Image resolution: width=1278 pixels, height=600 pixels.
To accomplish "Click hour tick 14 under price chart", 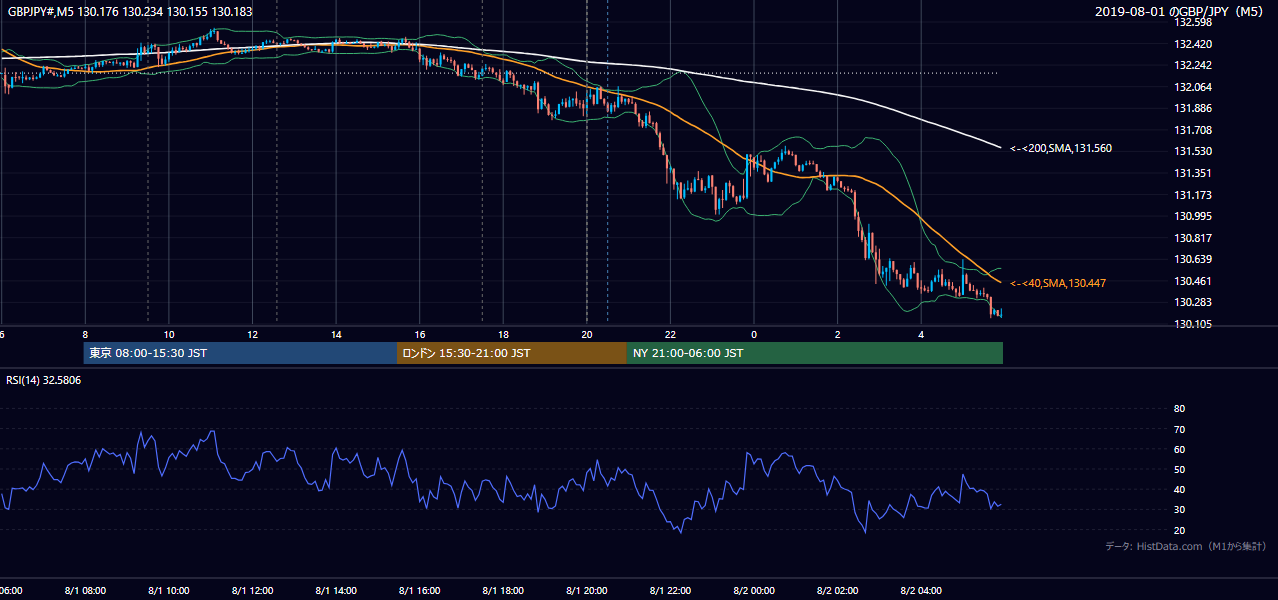I will coord(336,335).
